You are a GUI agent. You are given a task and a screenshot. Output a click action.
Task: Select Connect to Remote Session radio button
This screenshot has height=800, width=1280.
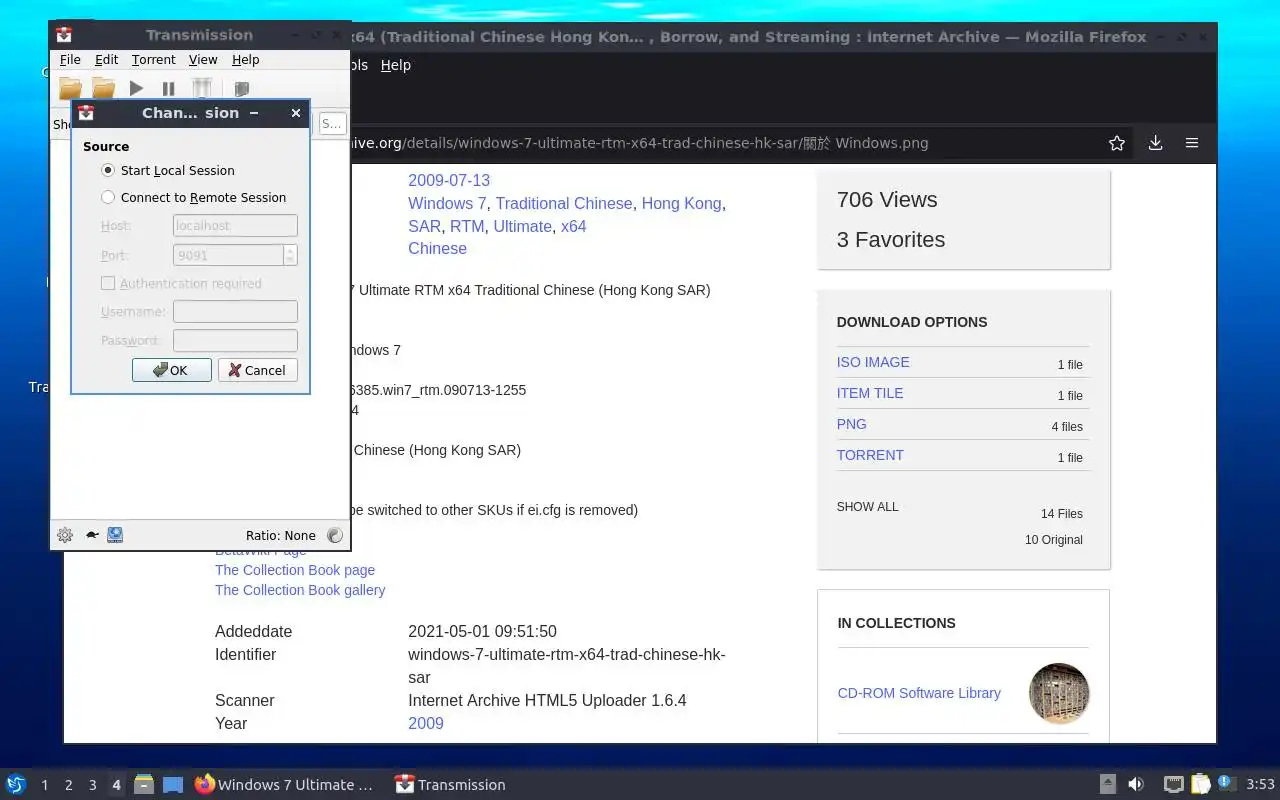coord(108,197)
